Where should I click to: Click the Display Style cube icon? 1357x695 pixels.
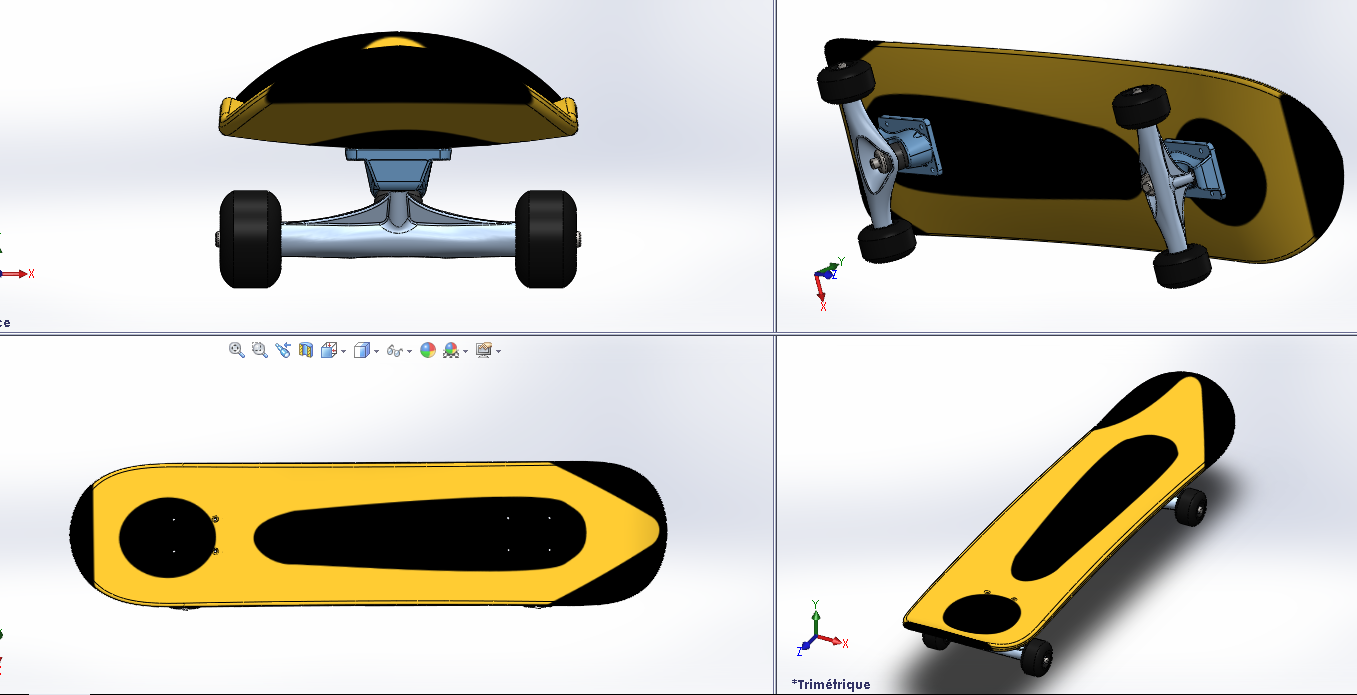362,350
